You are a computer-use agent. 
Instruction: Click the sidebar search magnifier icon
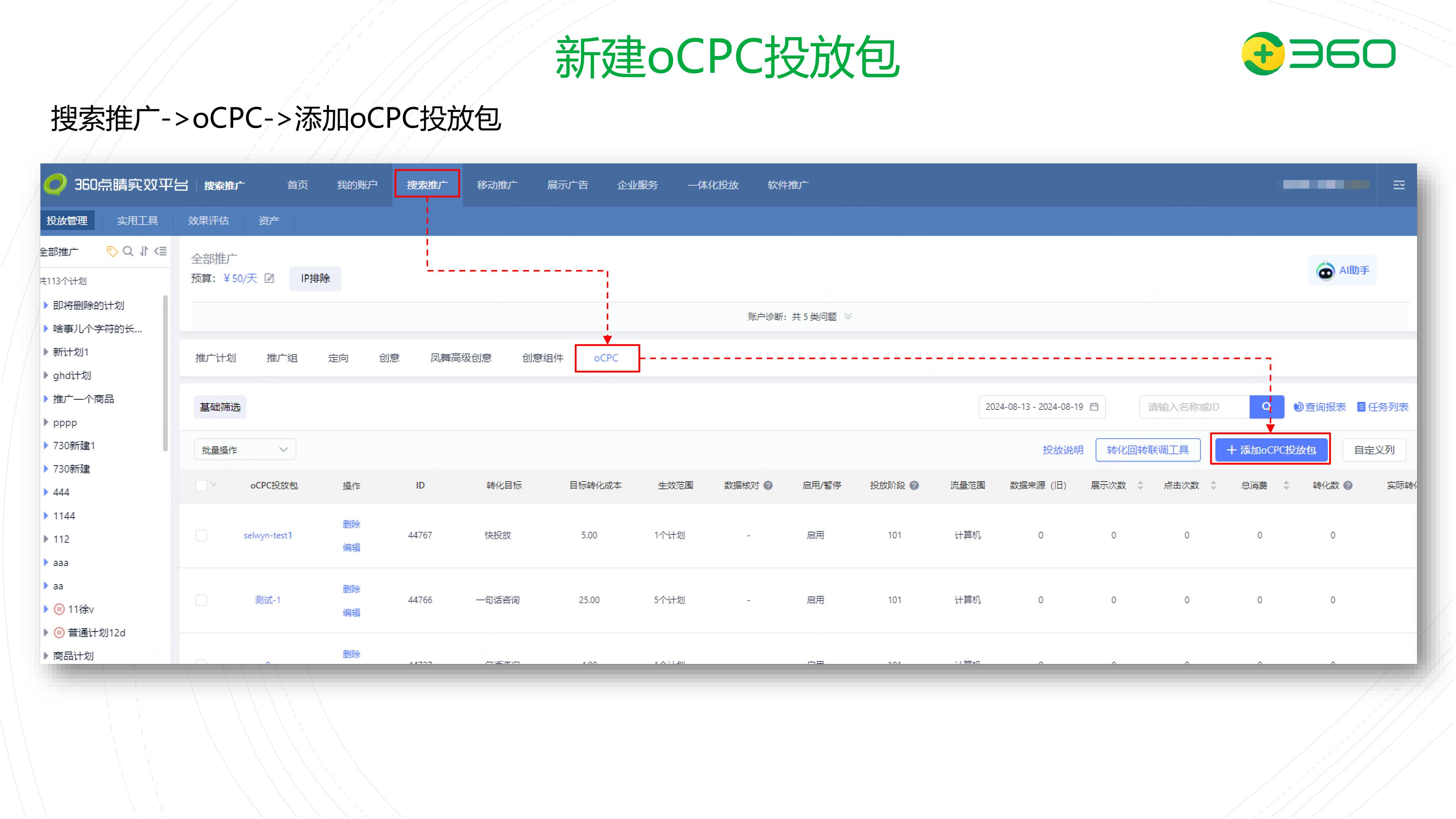128,252
